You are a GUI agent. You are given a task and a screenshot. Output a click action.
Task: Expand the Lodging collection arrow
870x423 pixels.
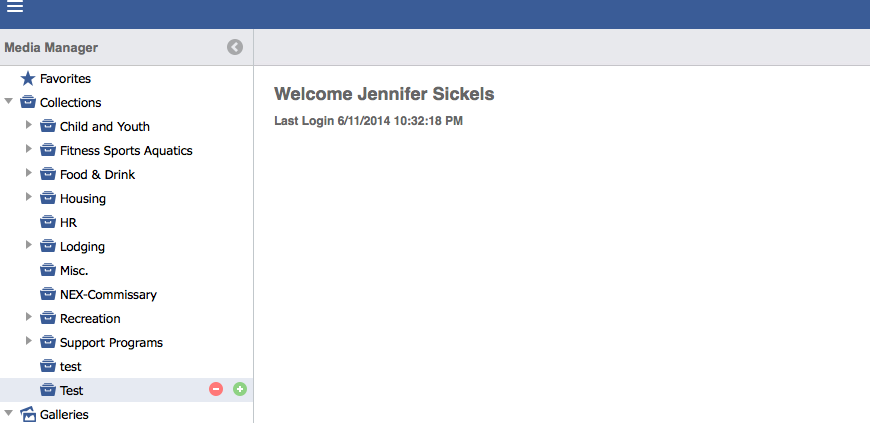[x=29, y=246]
